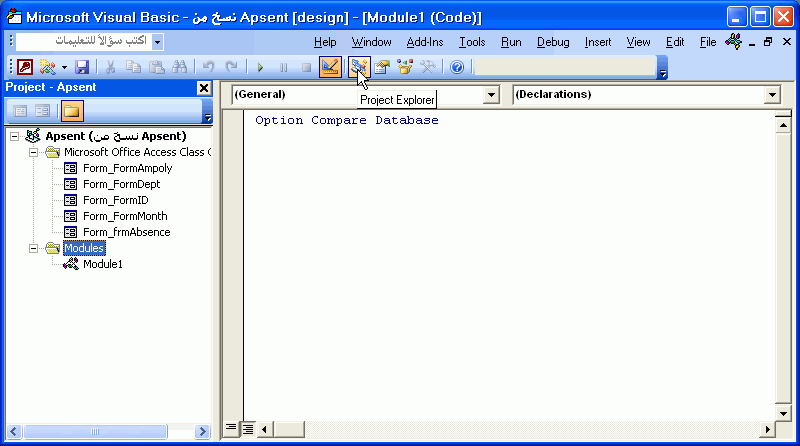Run the code with the Run button
Image resolution: width=800 pixels, height=446 pixels.
[260, 67]
